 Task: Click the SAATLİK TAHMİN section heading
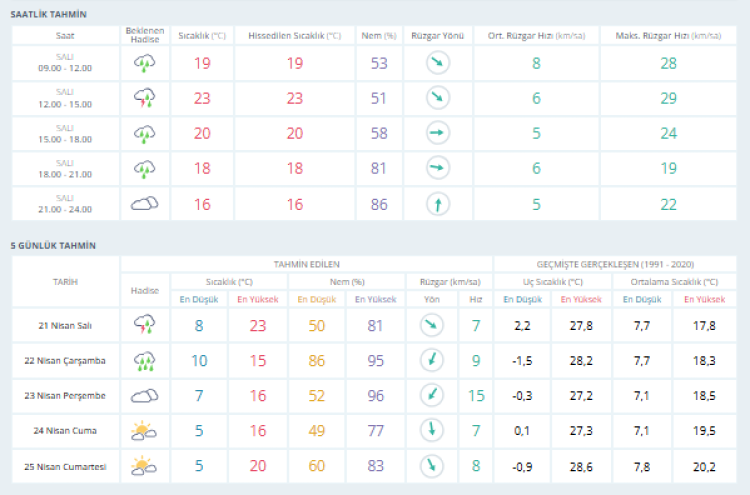click(48, 15)
